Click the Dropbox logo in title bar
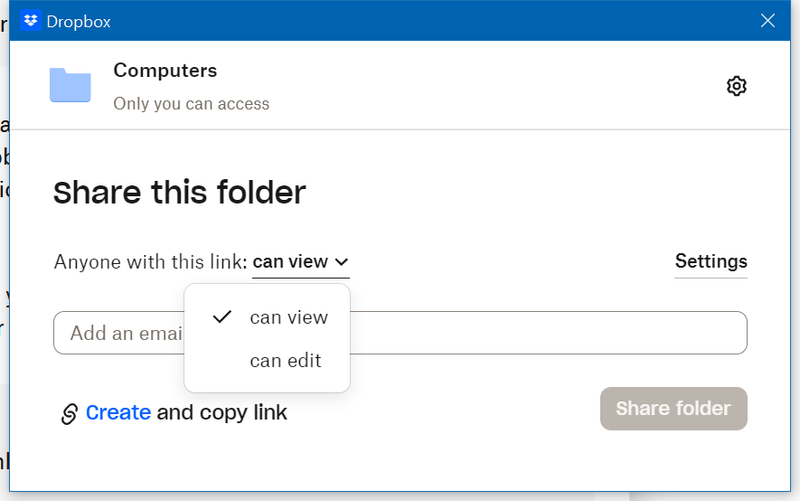The image size is (800, 501). click(x=30, y=20)
